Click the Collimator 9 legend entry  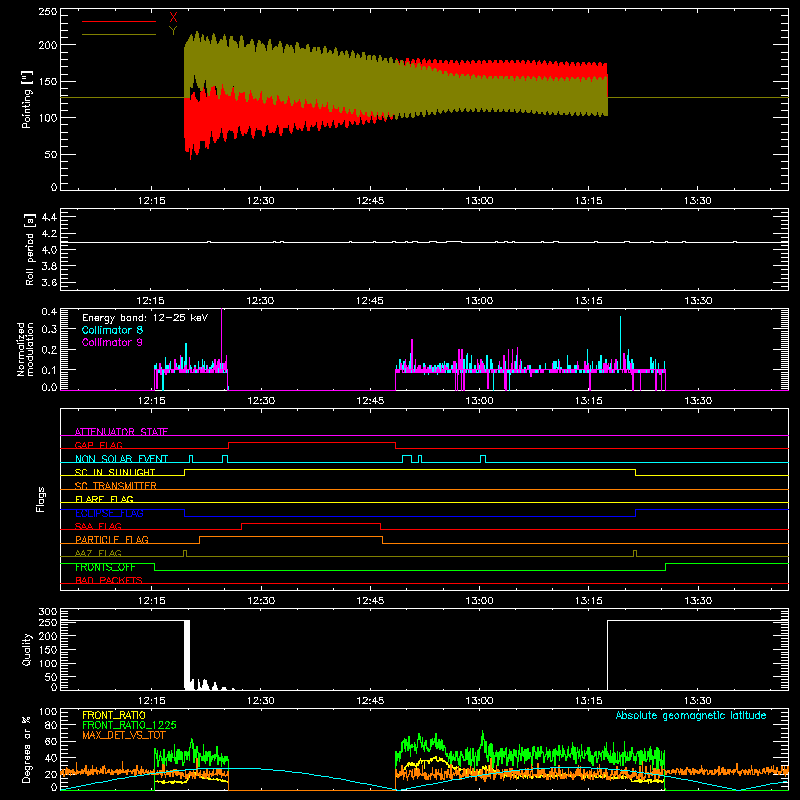point(112,342)
